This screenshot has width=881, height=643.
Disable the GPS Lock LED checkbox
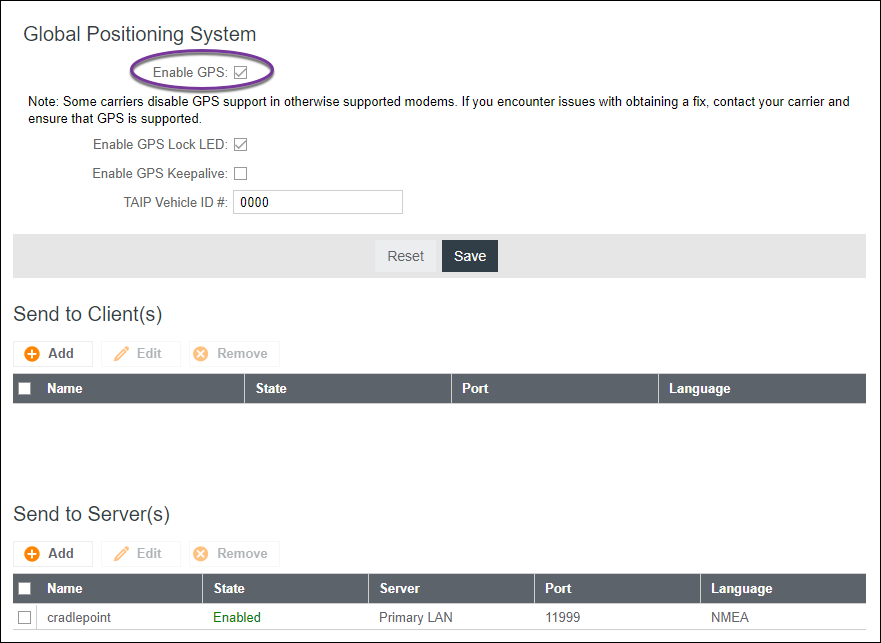(x=240, y=145)
